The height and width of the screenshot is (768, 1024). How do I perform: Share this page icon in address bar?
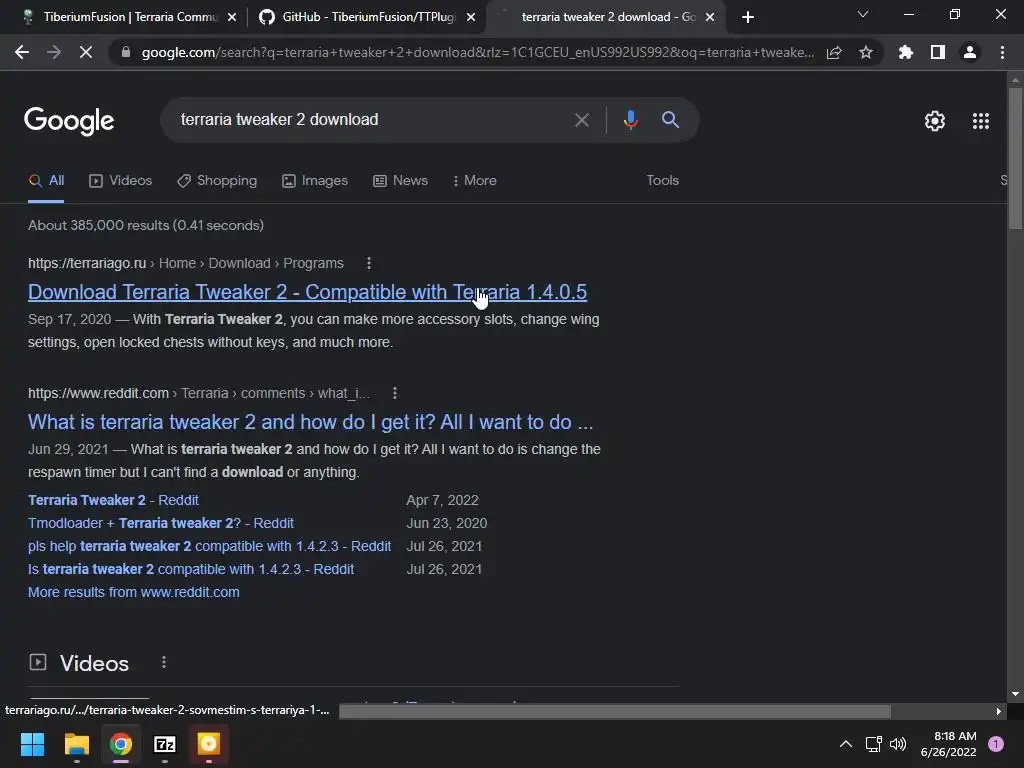coord(834,52)
